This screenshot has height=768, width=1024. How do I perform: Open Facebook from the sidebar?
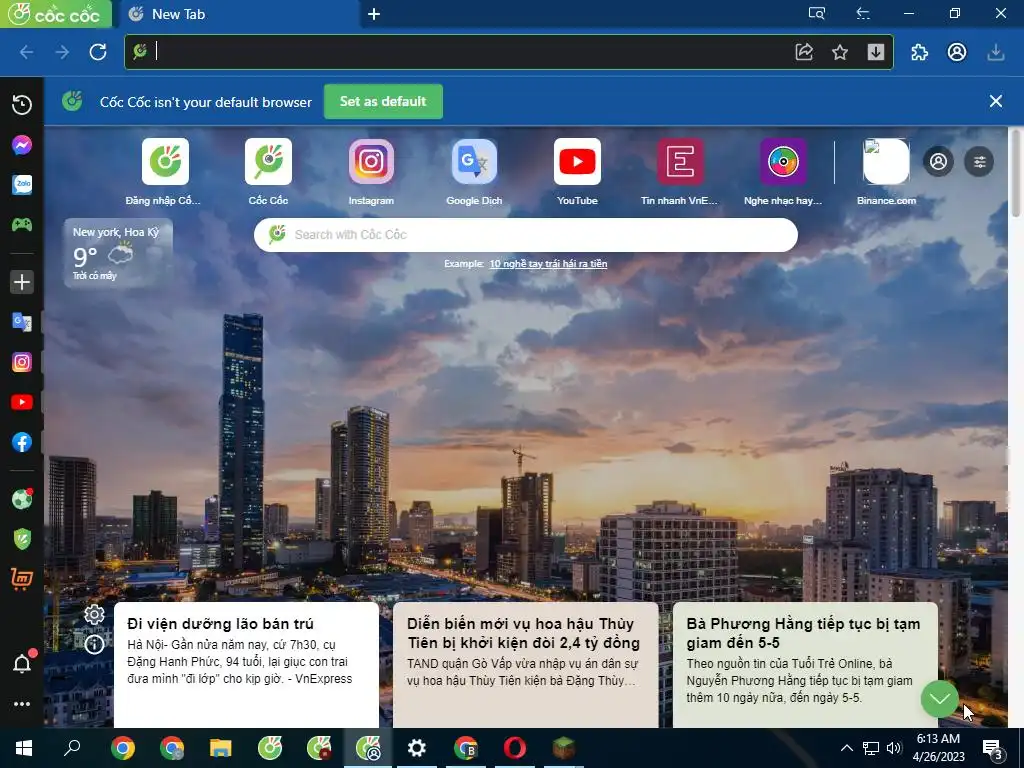pos(22,442)
